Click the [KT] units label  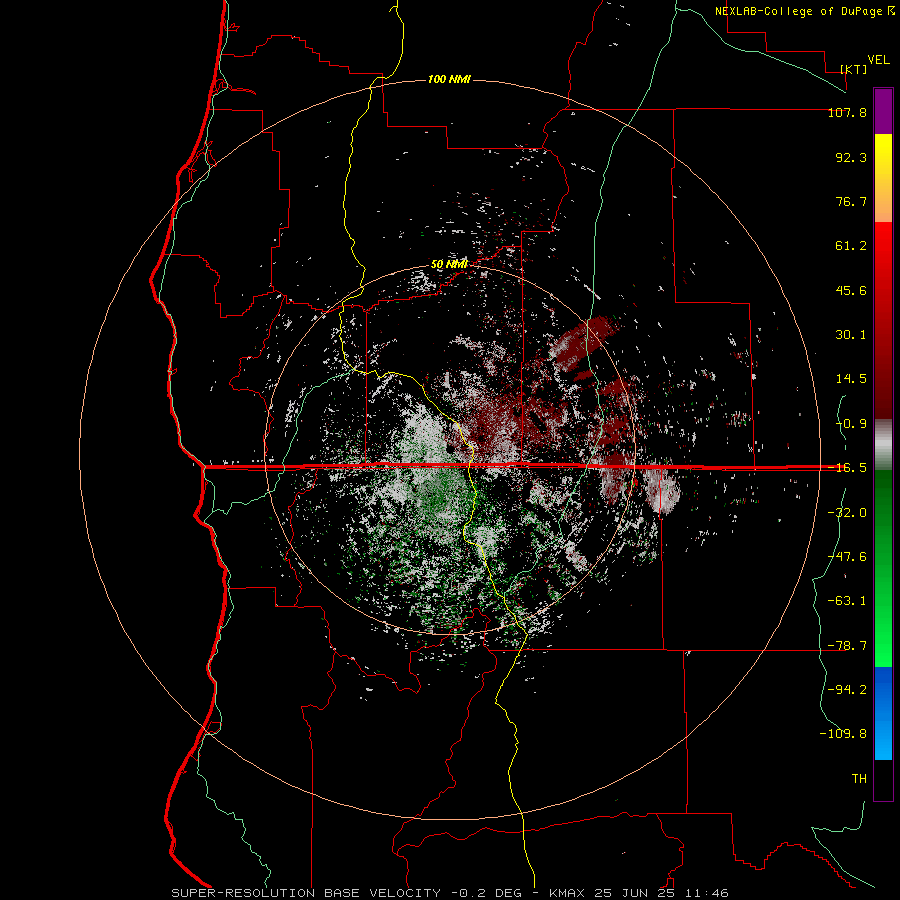[854, 69]
